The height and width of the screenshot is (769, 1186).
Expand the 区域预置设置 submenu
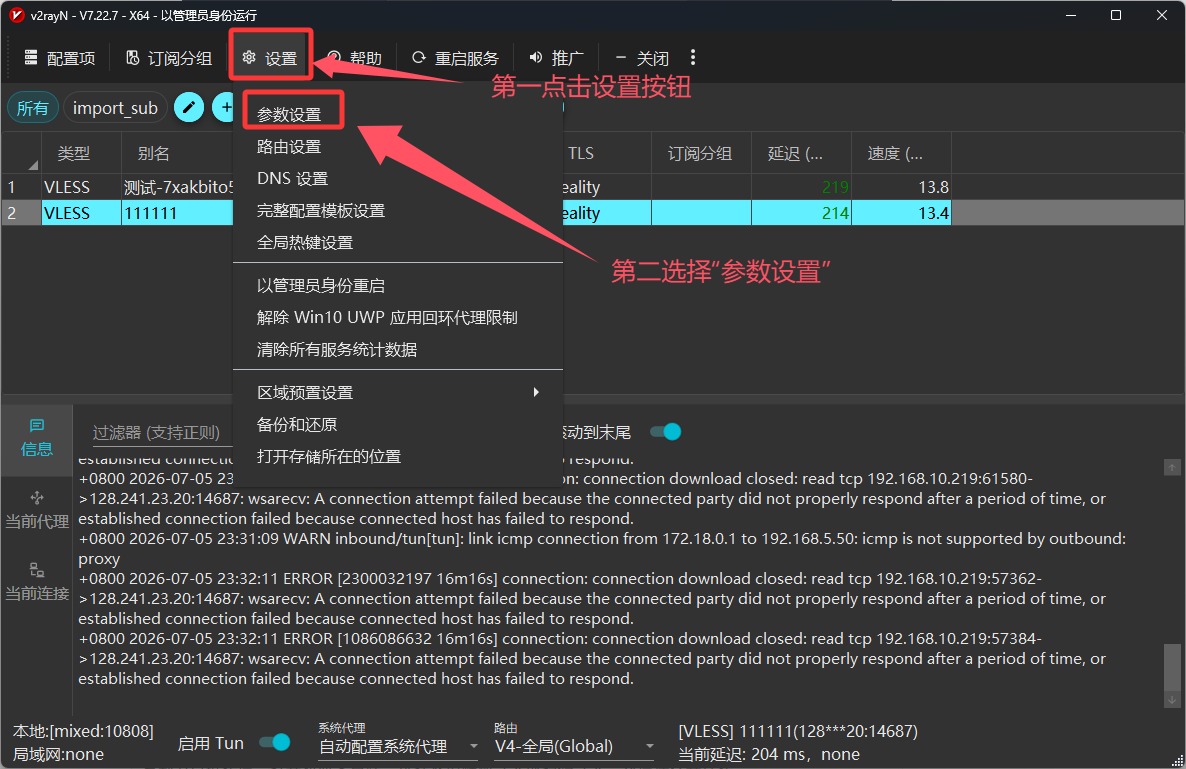pyautogui.click(x=398, y=392)
